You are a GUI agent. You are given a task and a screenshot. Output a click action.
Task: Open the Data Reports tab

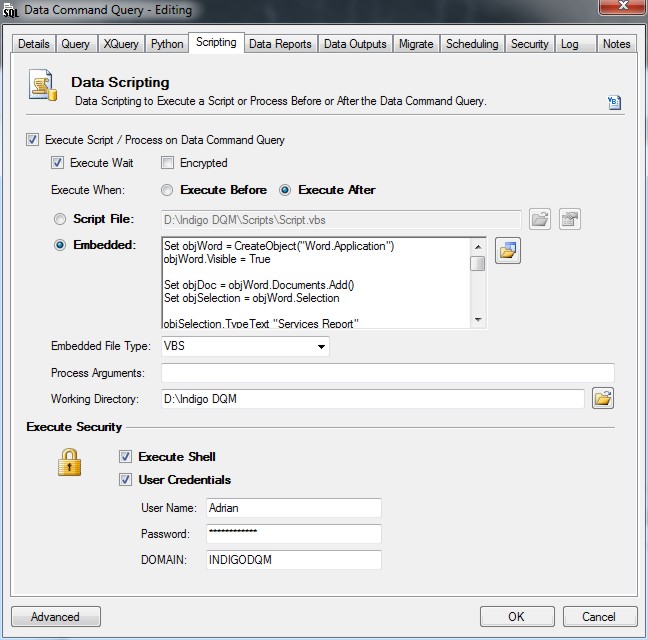coord(280,44)
